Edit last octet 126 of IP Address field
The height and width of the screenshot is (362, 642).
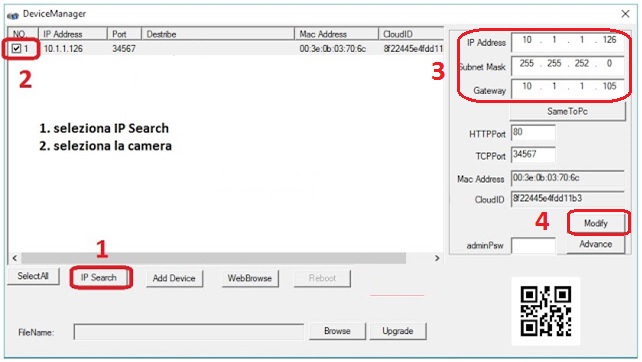pos(609,40)
